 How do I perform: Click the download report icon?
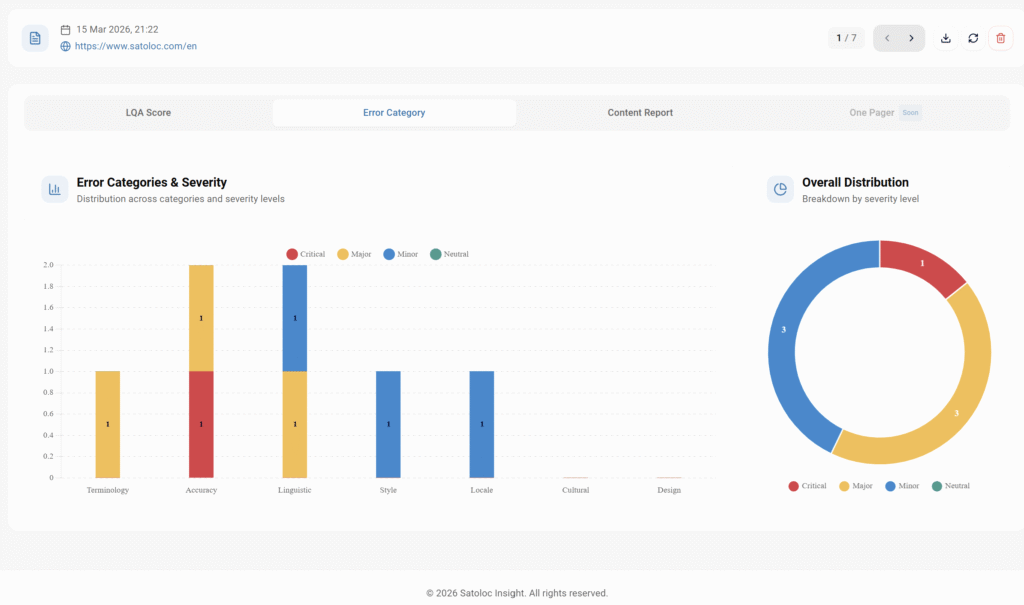[945, 38]
